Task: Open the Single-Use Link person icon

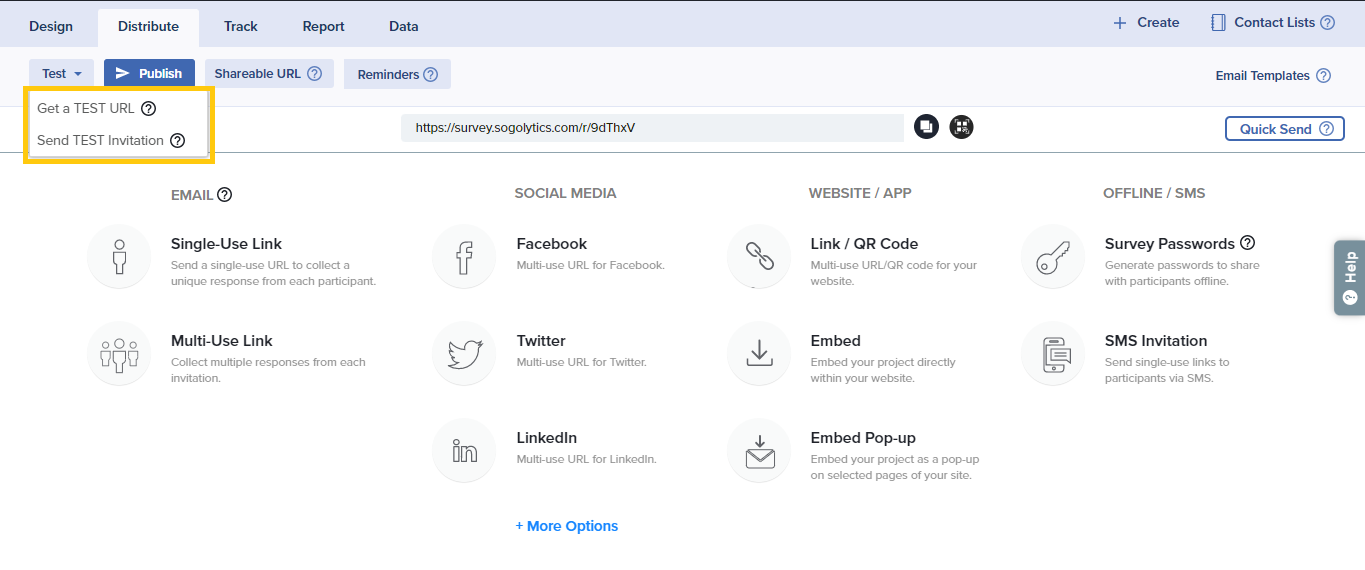Action: [119, 257]
